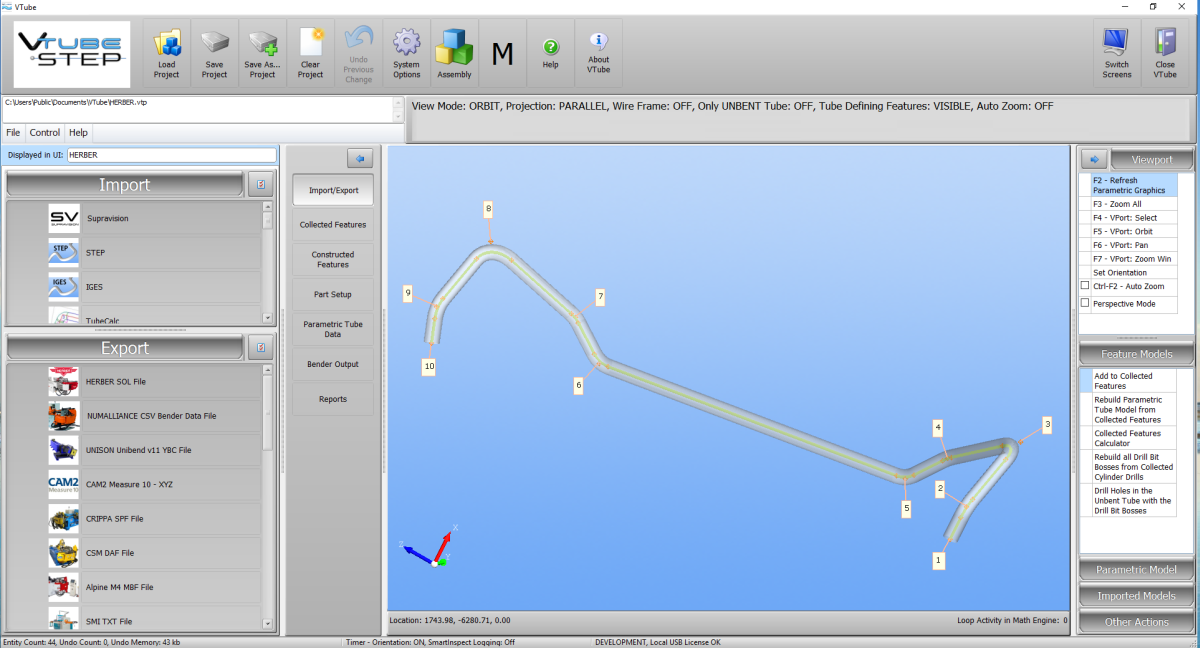
Task: Open the Other Actions section
Action: click(1135, 622)
